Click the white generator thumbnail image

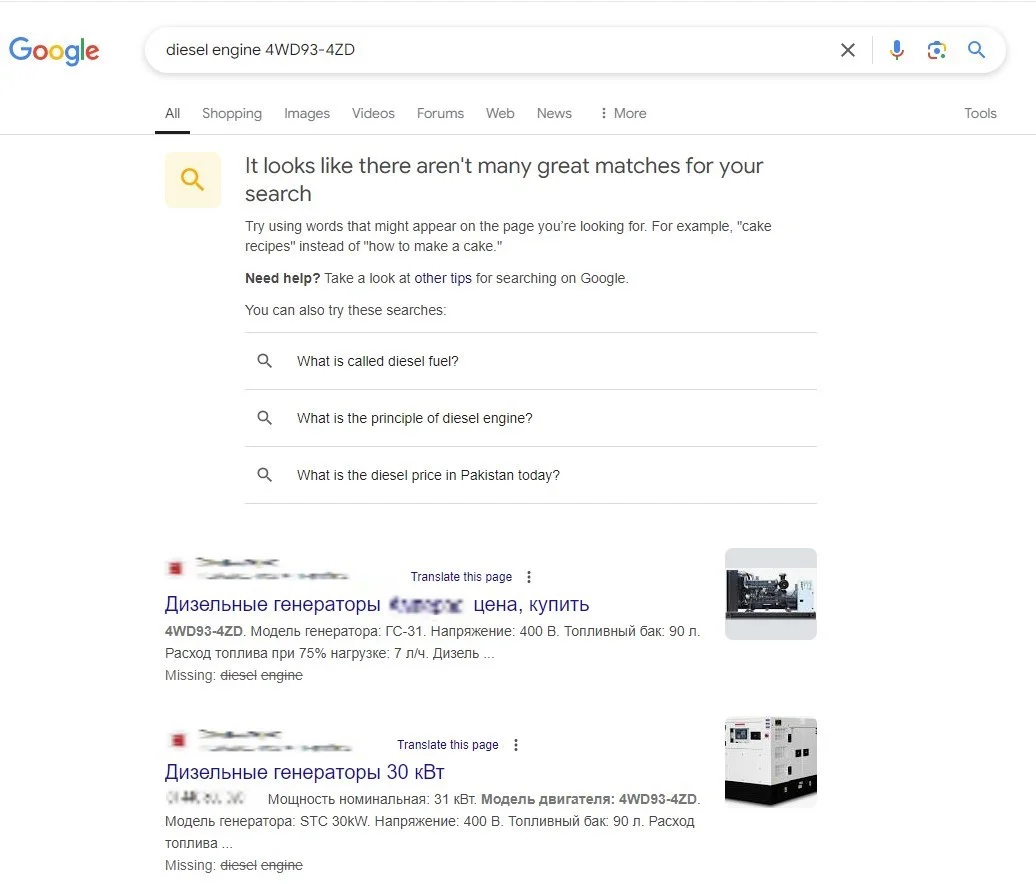[x=770, y=762]
